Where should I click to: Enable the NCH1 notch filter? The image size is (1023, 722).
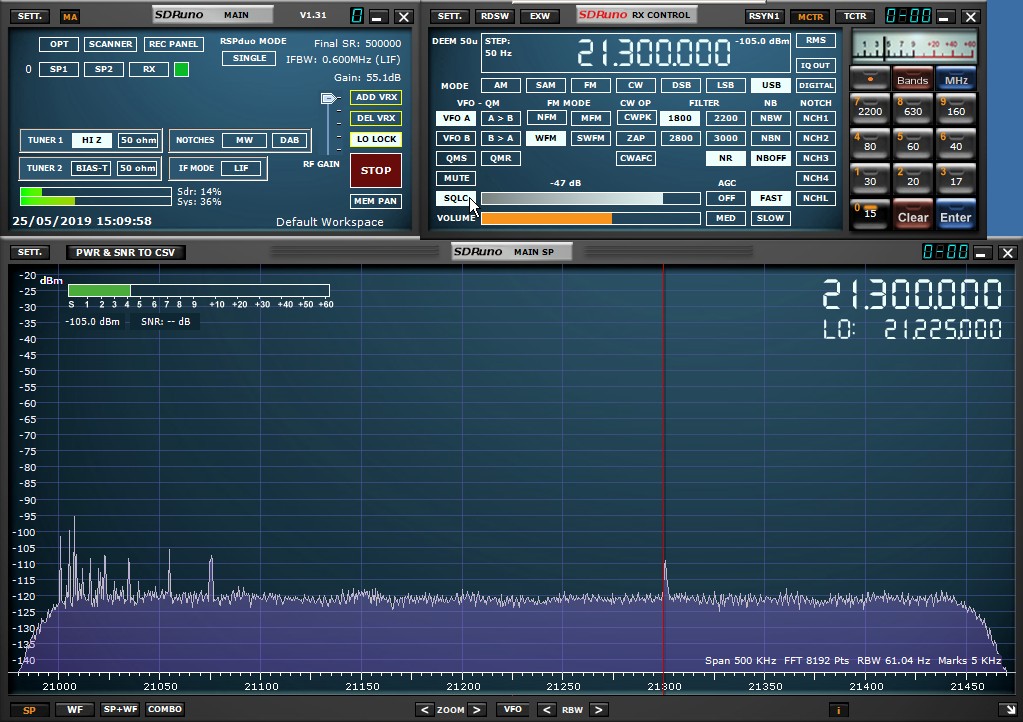tap(816, 118)
